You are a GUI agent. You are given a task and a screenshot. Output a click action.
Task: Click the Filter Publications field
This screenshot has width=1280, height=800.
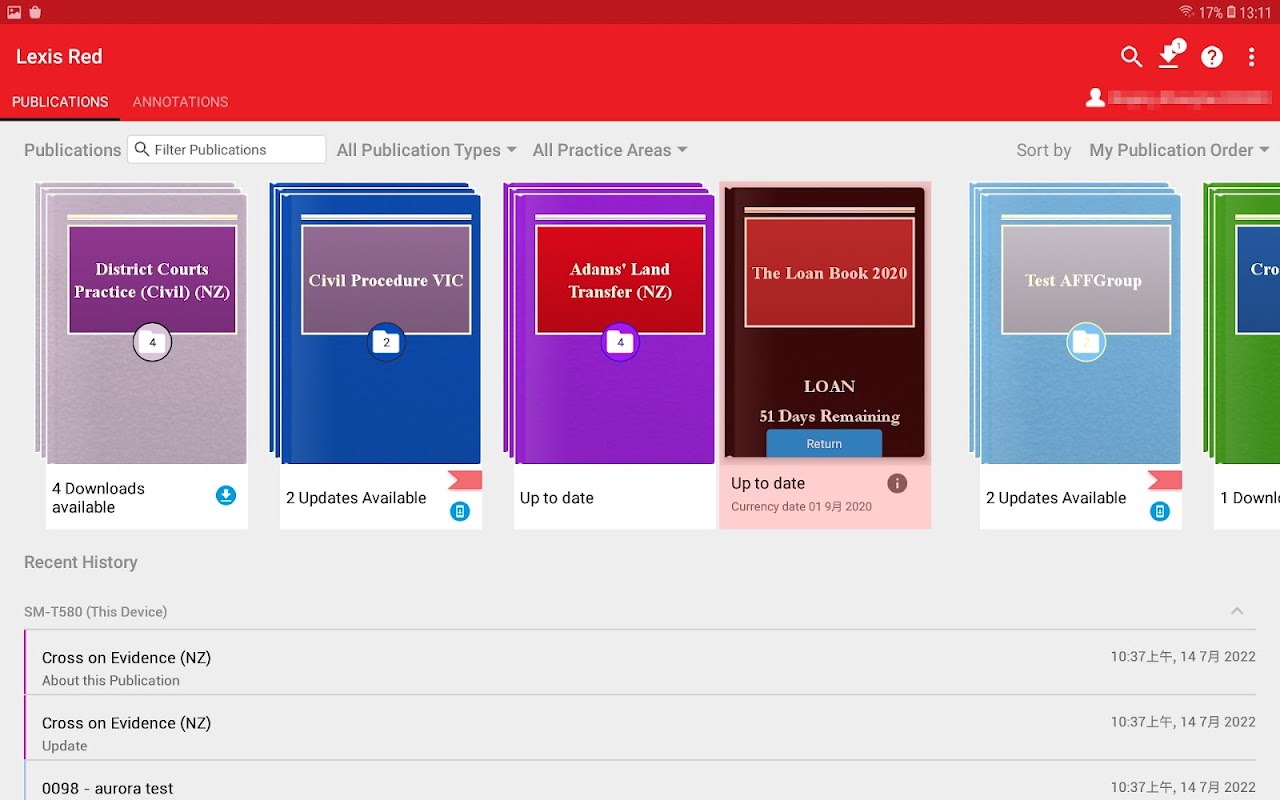coord(227,149)
